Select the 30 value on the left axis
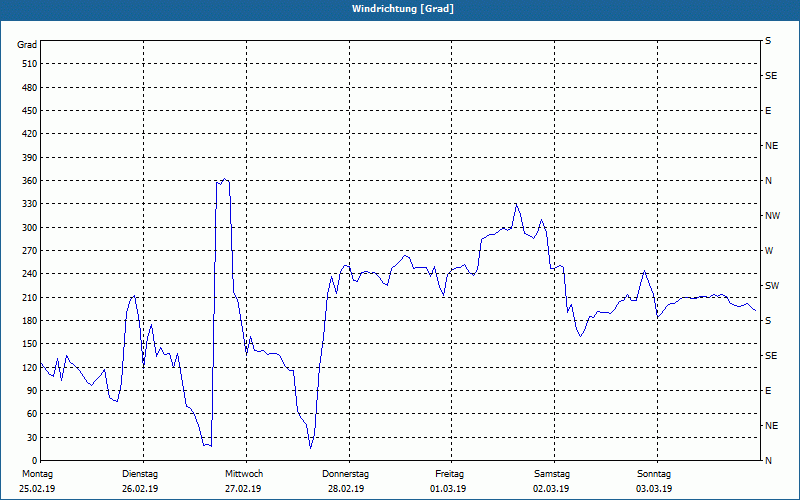 (x=32, y=437)
